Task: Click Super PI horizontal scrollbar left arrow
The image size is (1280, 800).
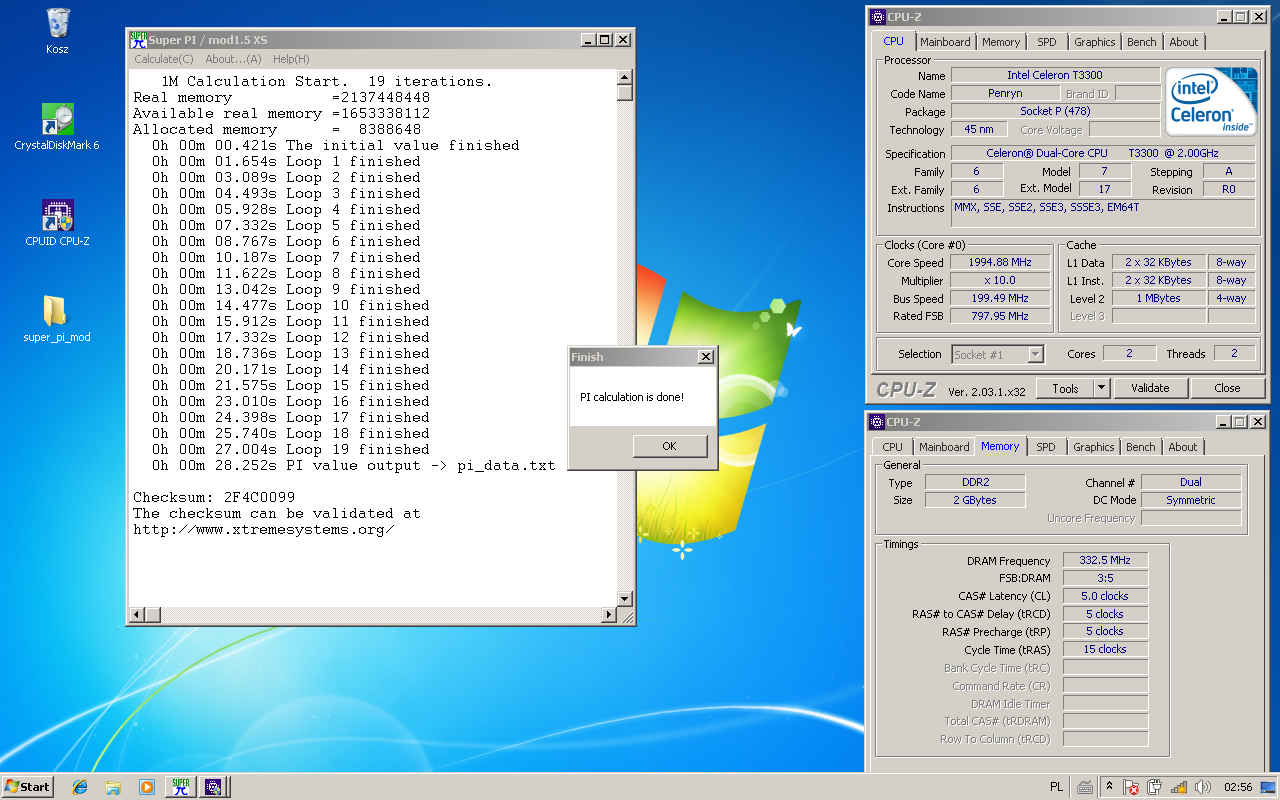Action: (x=138, y=614)
